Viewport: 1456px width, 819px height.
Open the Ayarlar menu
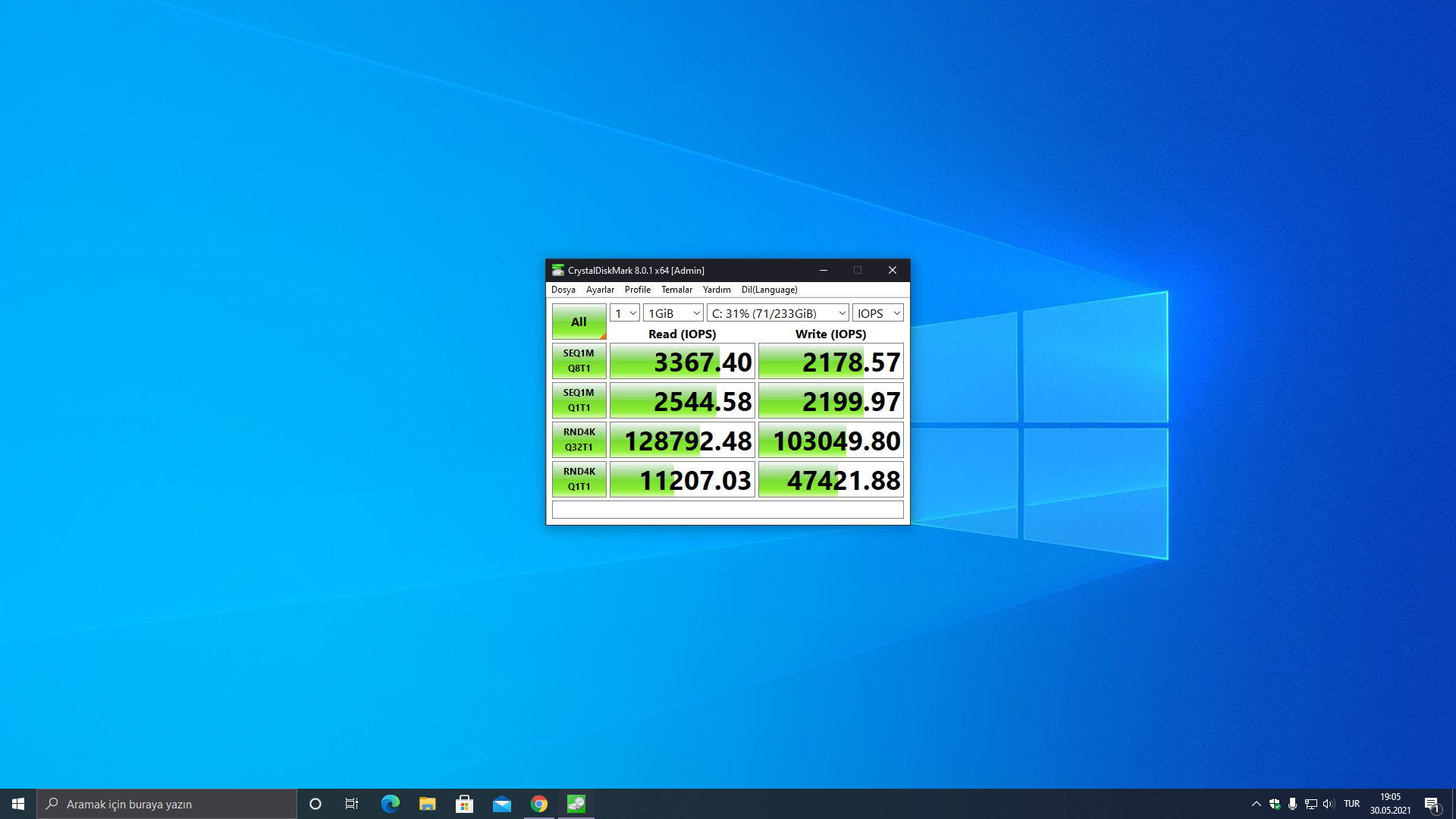600,290
